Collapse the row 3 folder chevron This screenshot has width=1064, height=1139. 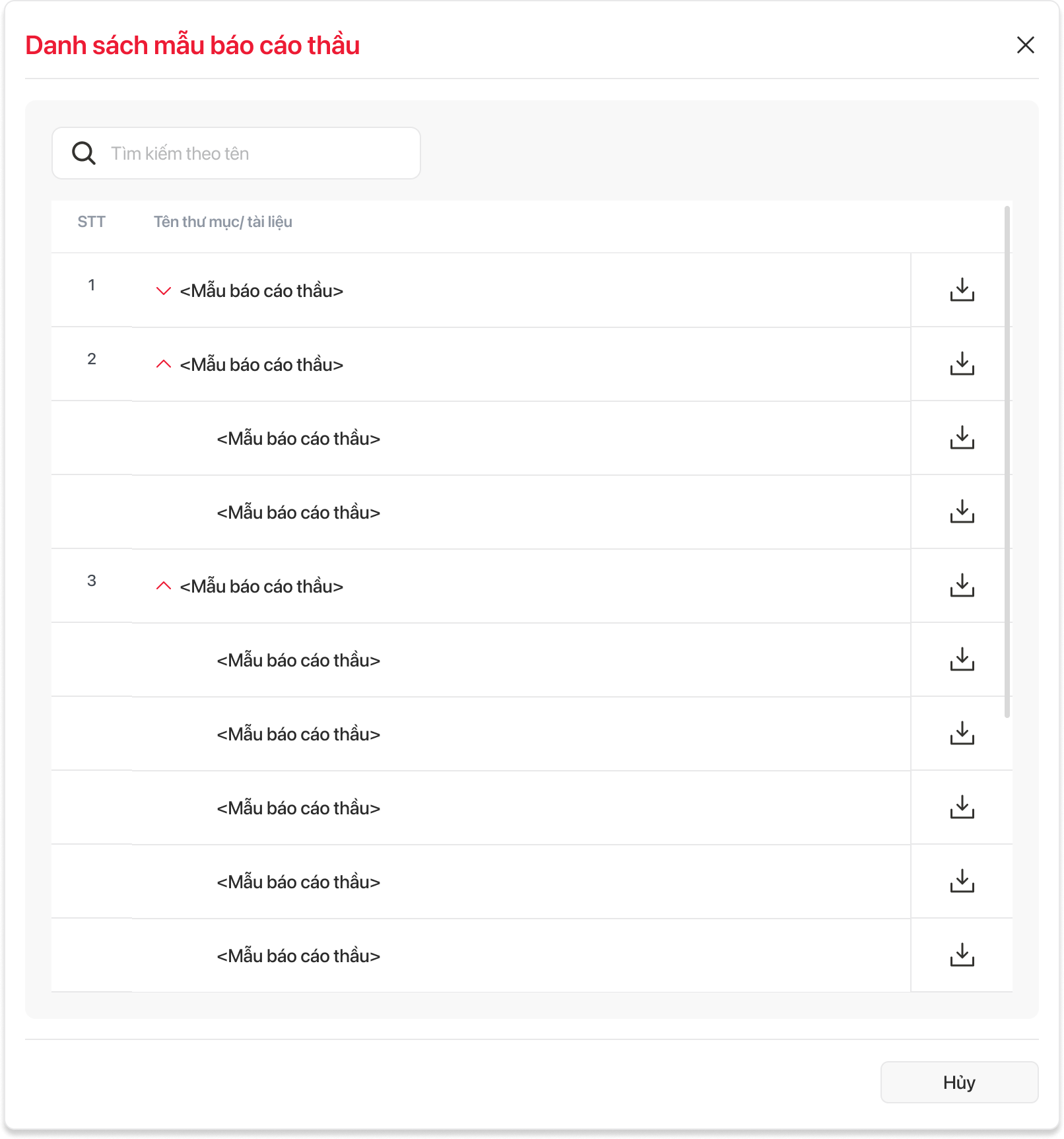coord(163,586)
